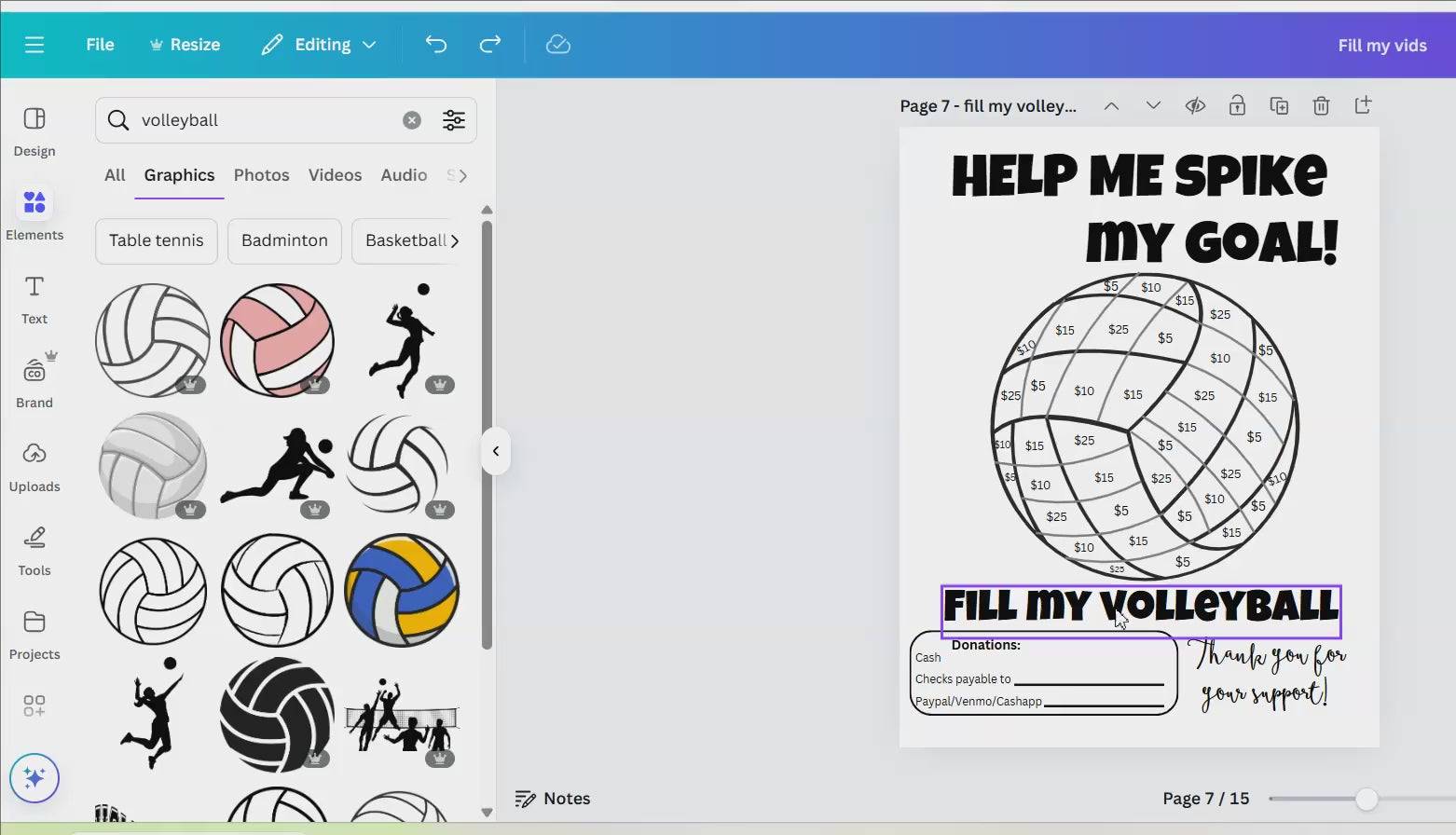Image resolution: width=1456 pixels, height=835 pixels.
Task: Select the Badminton suggestion chip
Action: tap(284, 240)
